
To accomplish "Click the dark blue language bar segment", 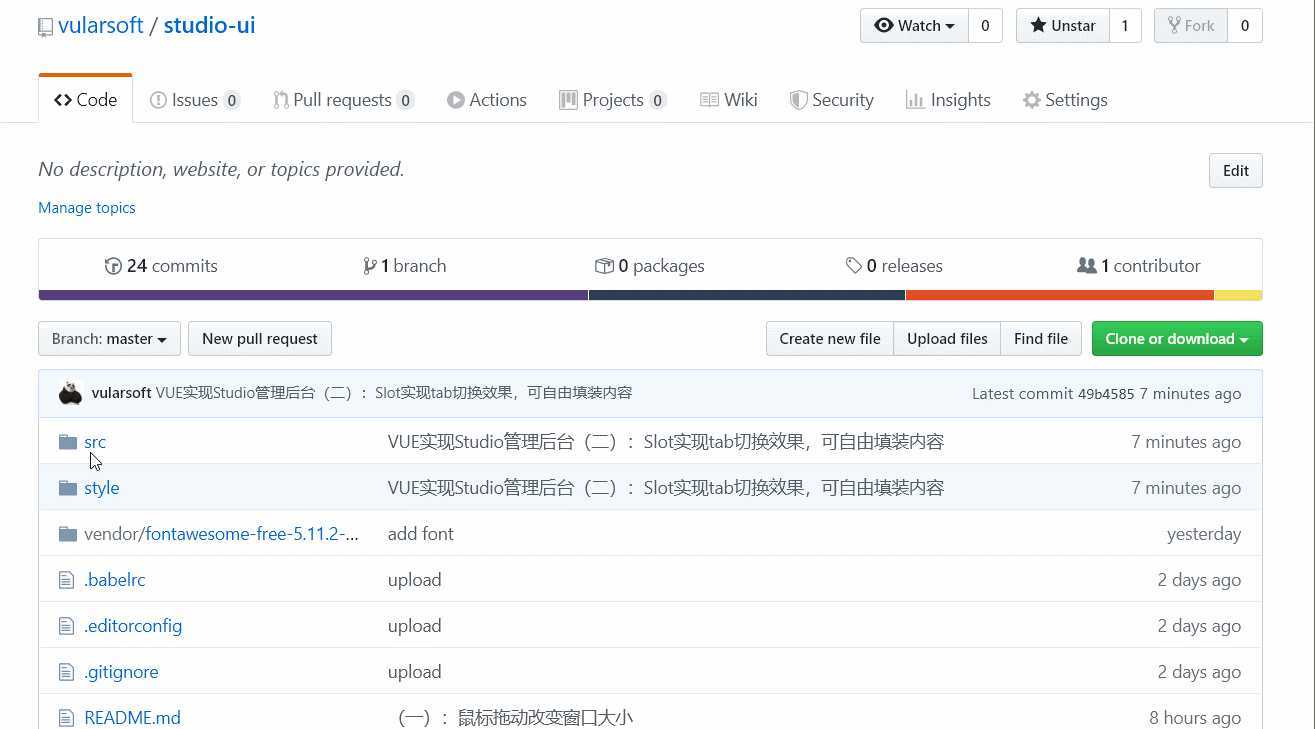I will [747, 295].
